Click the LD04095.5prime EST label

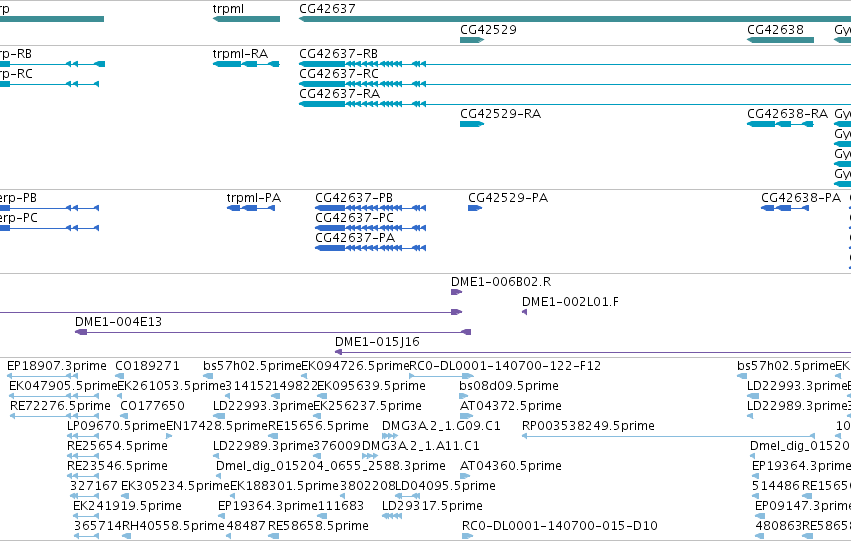[x=445, y=487]
